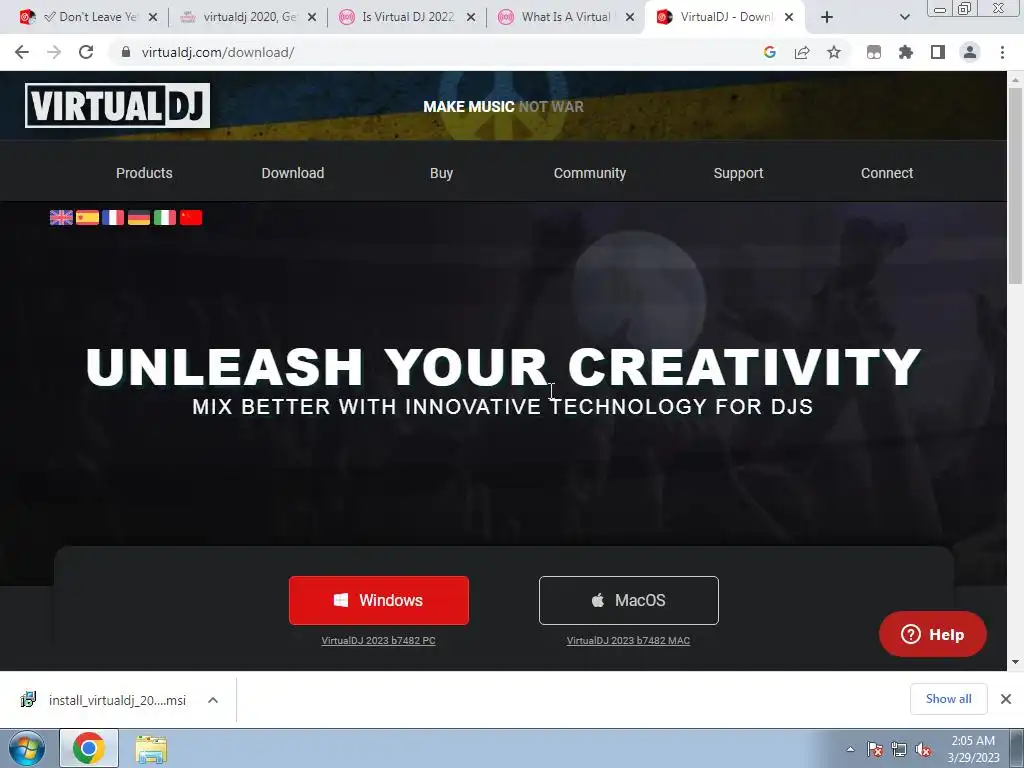The height and width of the screenshot is (768, 1024).
Task: Switch to the 'What Is A Virtual' tab
Action: coord(565,17)
